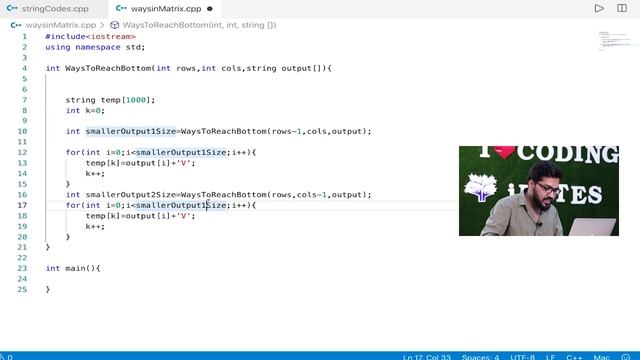Open WaysToReachBottom breadcrumb symbol dropdown

pos(199,25)
